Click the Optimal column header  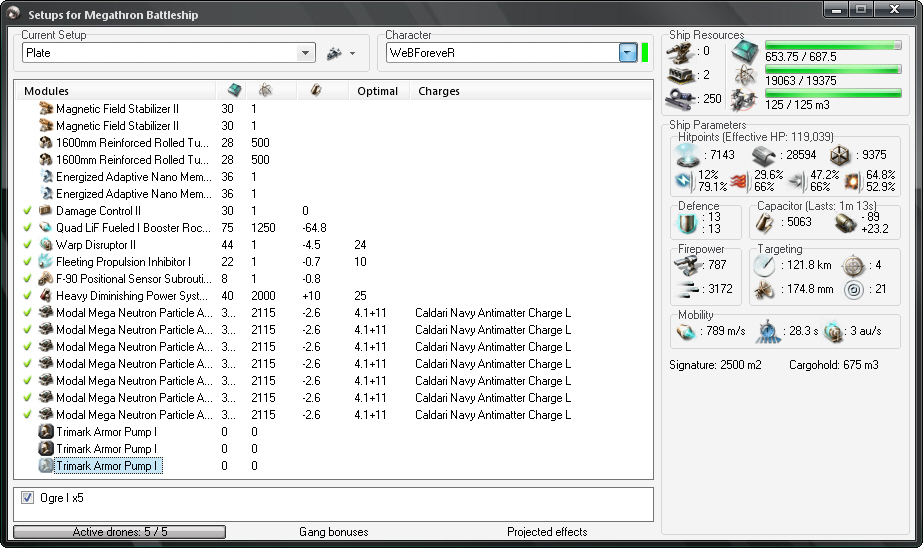[378, 91]
